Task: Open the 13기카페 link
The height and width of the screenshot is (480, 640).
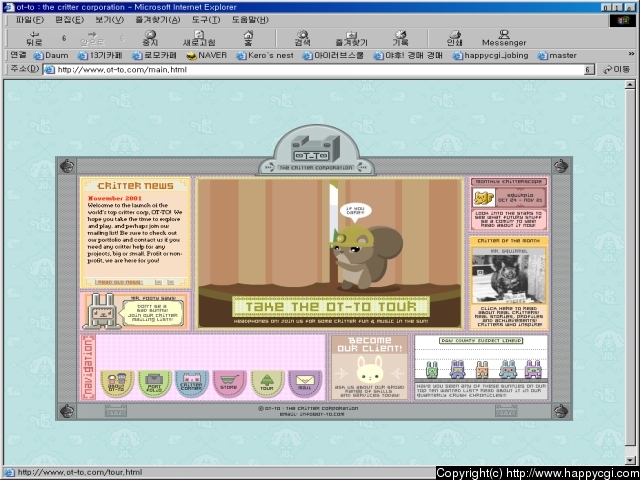Action: (100, 55)
